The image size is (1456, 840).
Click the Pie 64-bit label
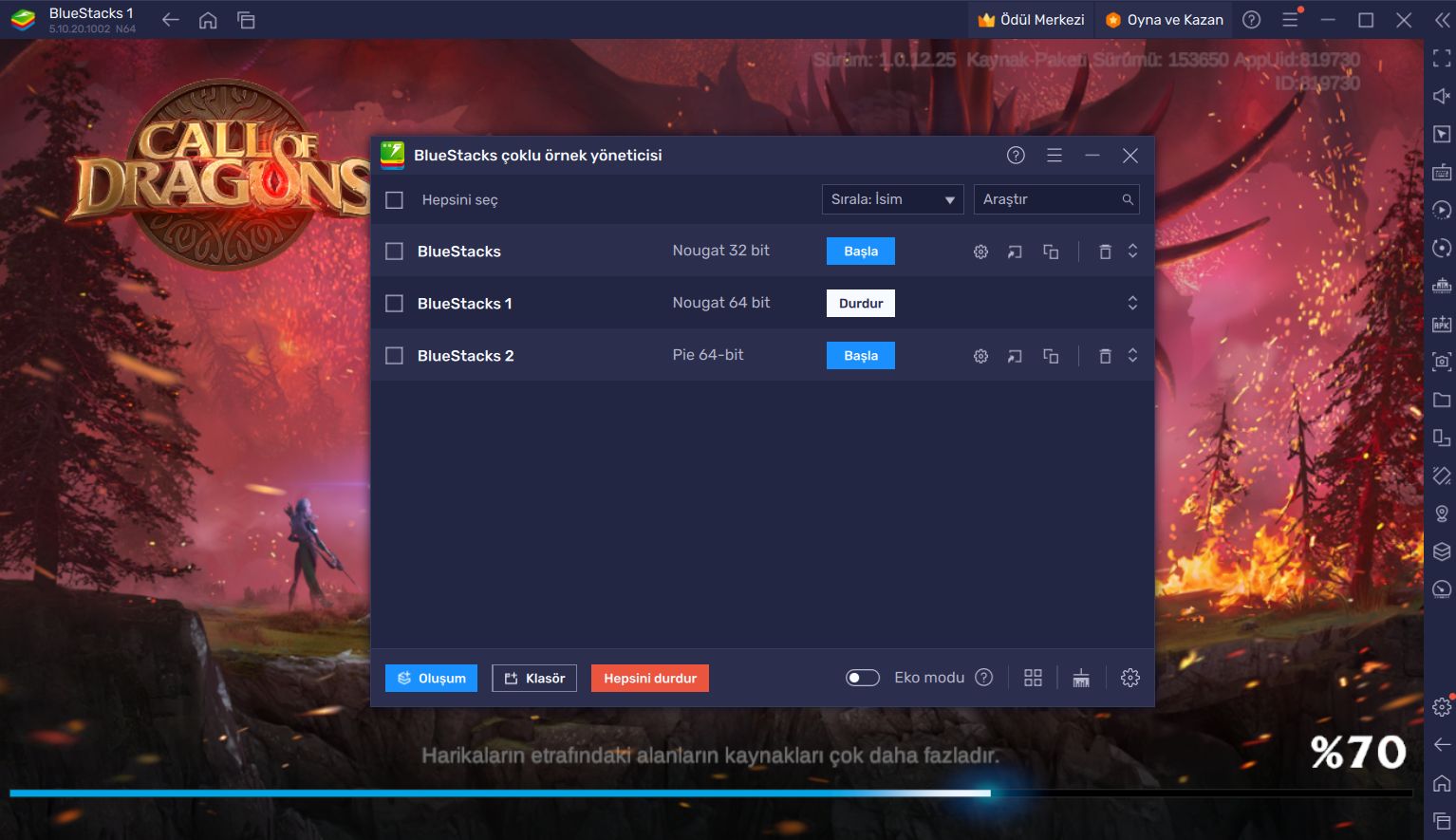(x=708, y=355)
